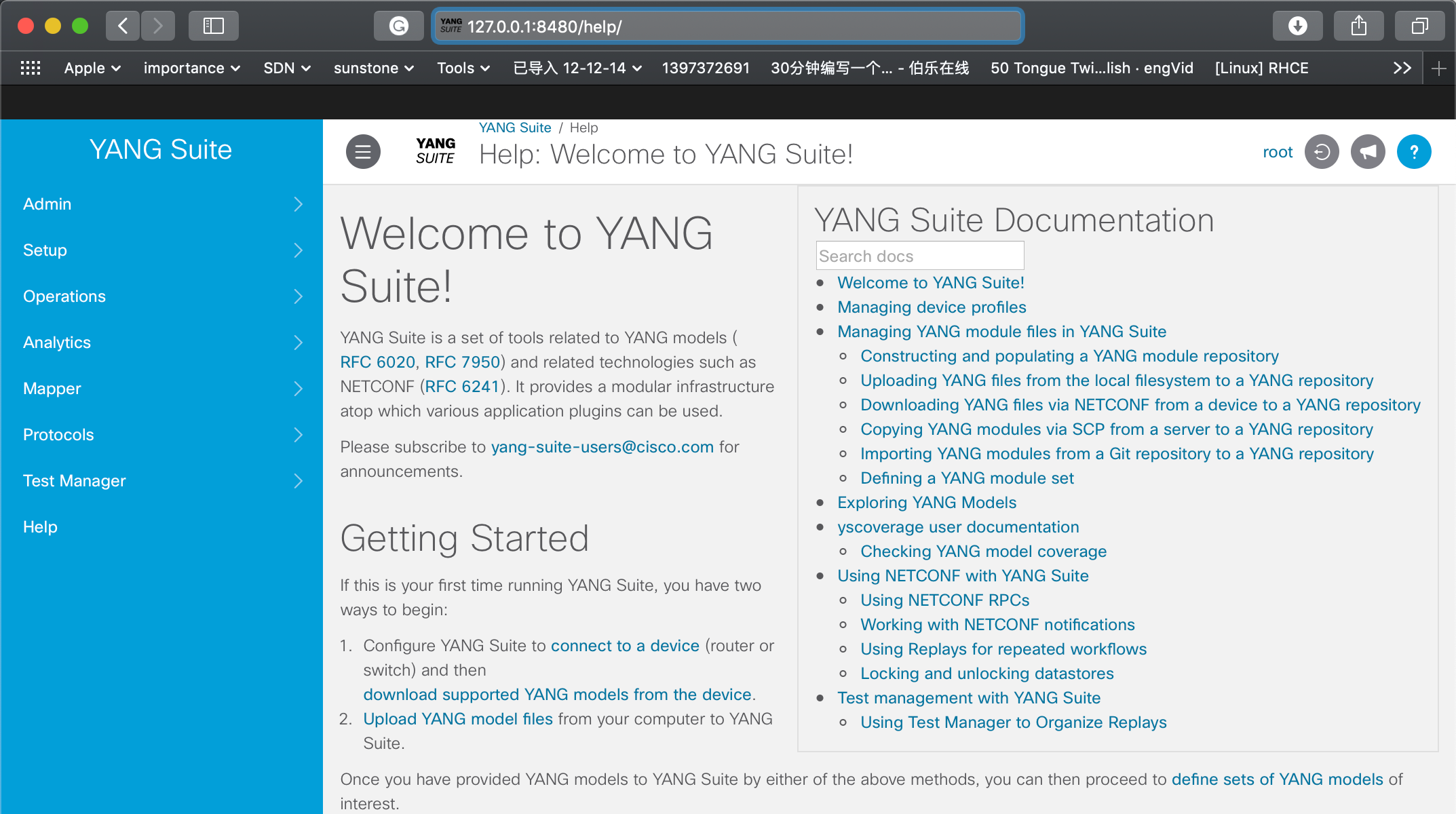Expand the Protocols sidebar section
Screen dimensions: 1456x814
point(161,435)
